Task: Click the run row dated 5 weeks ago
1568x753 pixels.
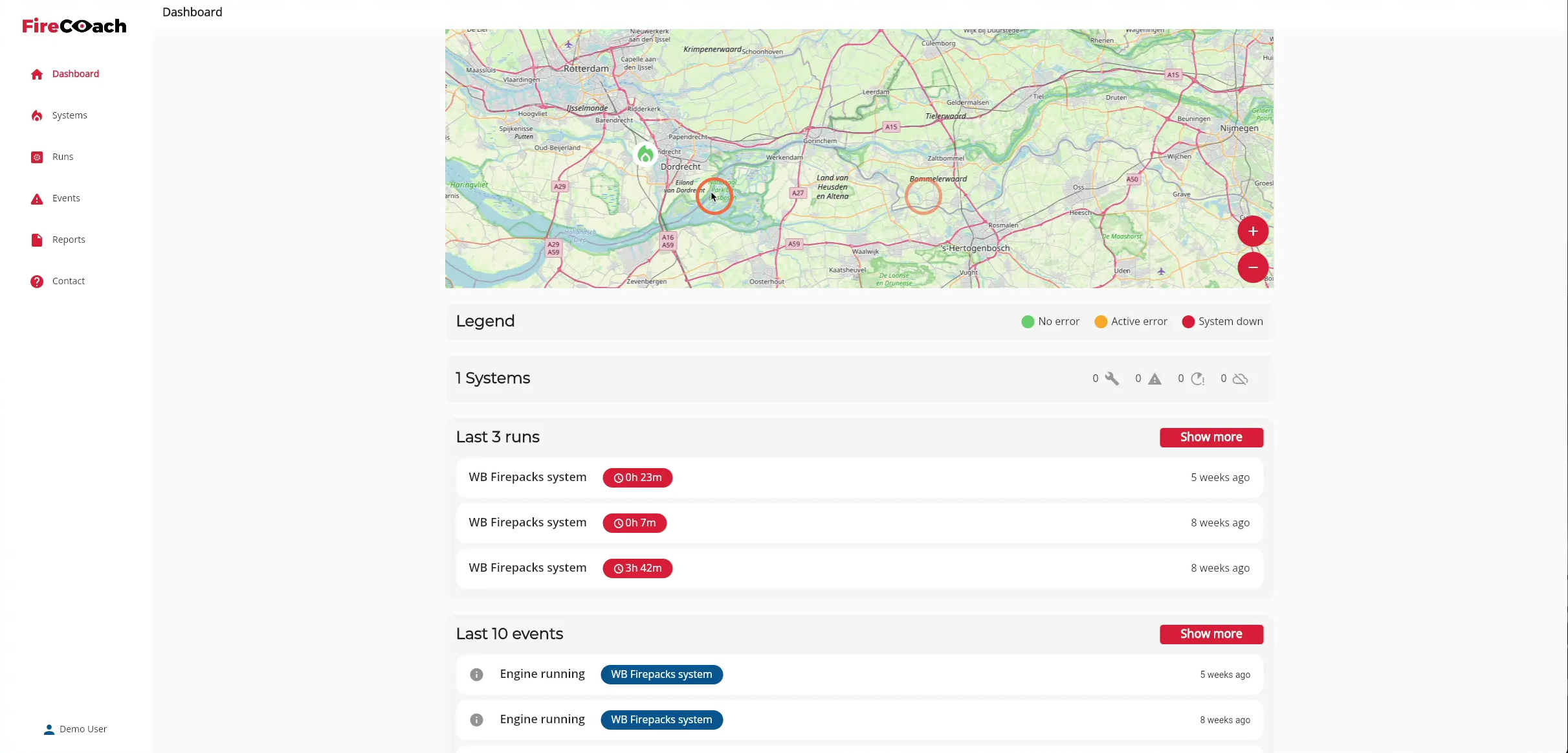Action: click(859, 478)
